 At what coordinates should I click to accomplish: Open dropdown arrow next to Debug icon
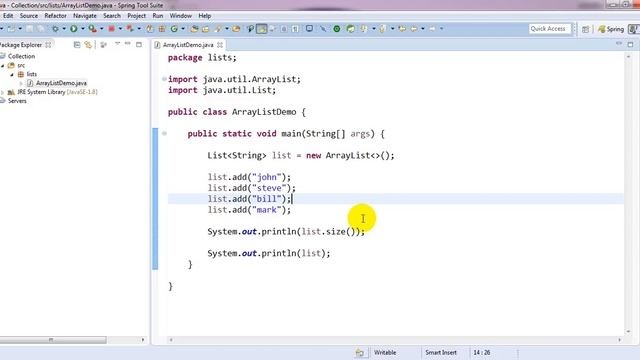(64, 29)
